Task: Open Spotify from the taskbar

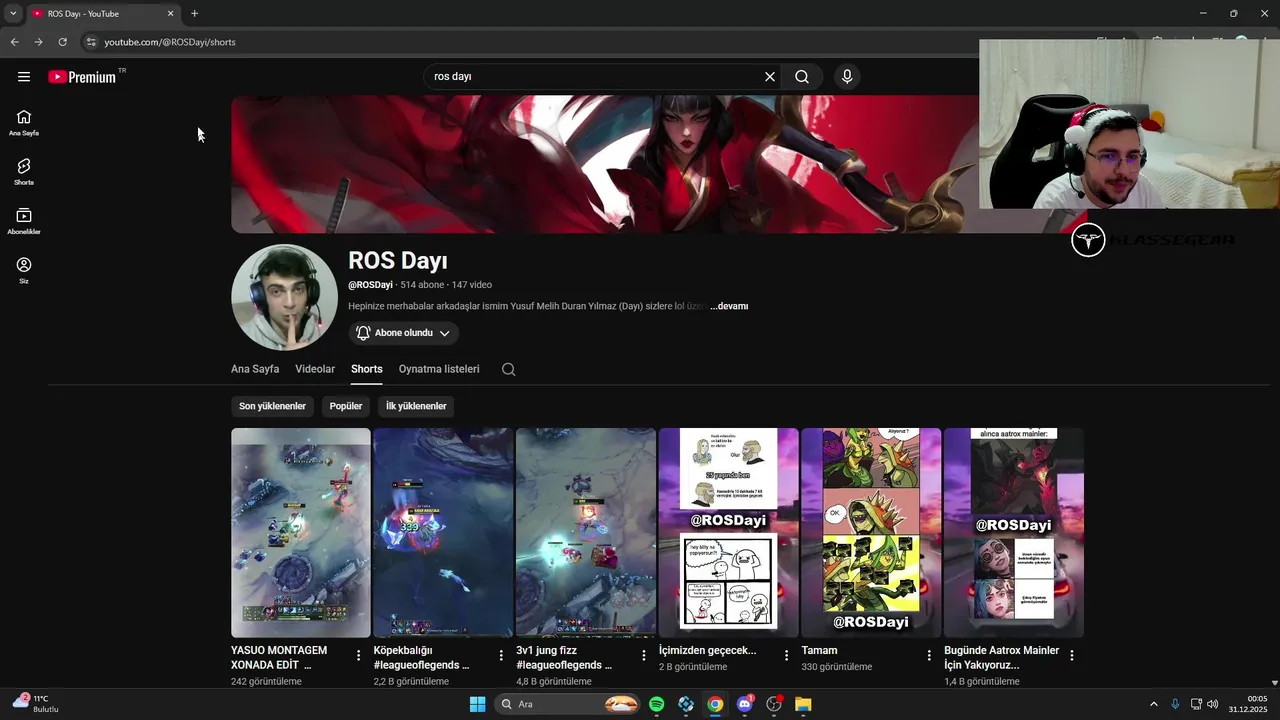Action: (x=657, y=704)
